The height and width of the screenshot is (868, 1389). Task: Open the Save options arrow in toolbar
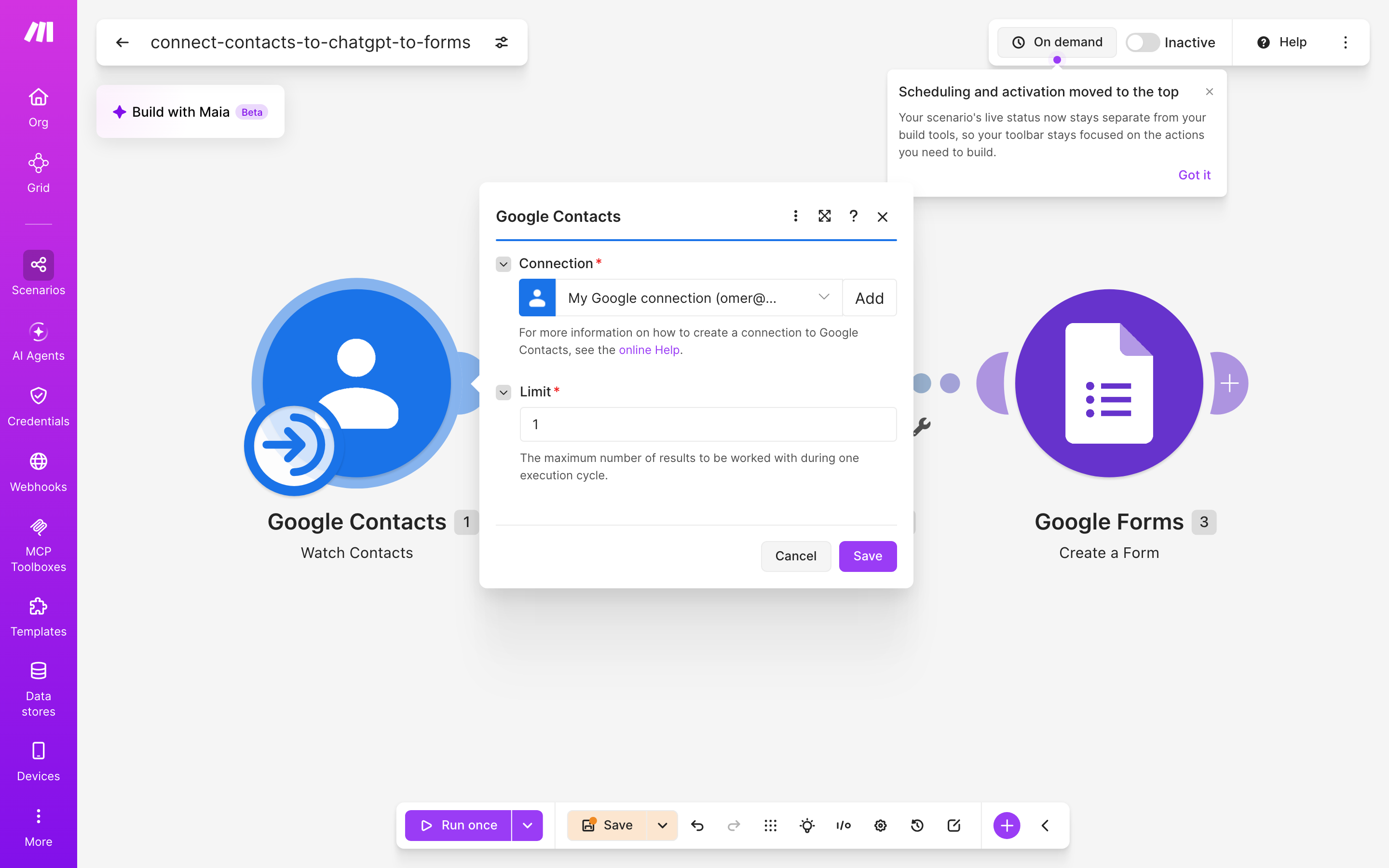click(662, 826)
